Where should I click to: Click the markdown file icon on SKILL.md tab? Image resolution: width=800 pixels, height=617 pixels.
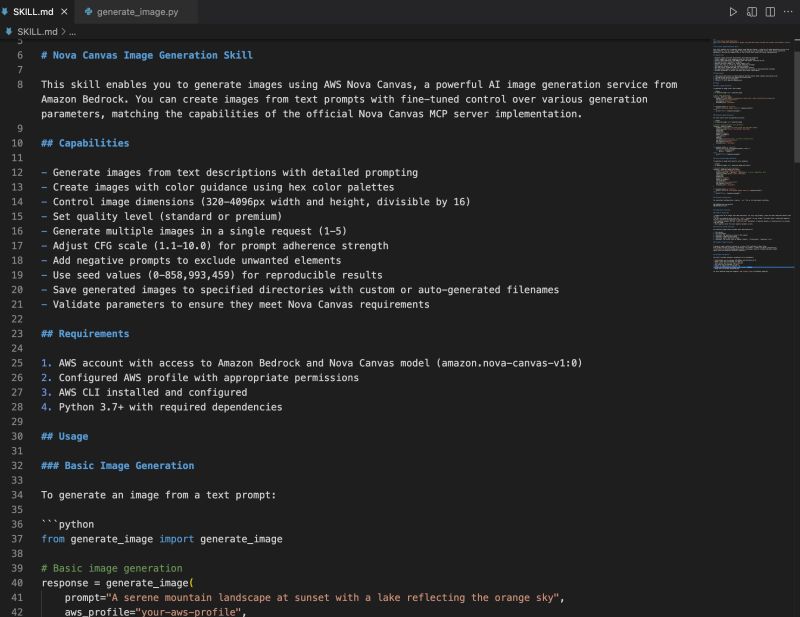coord(5,12)
